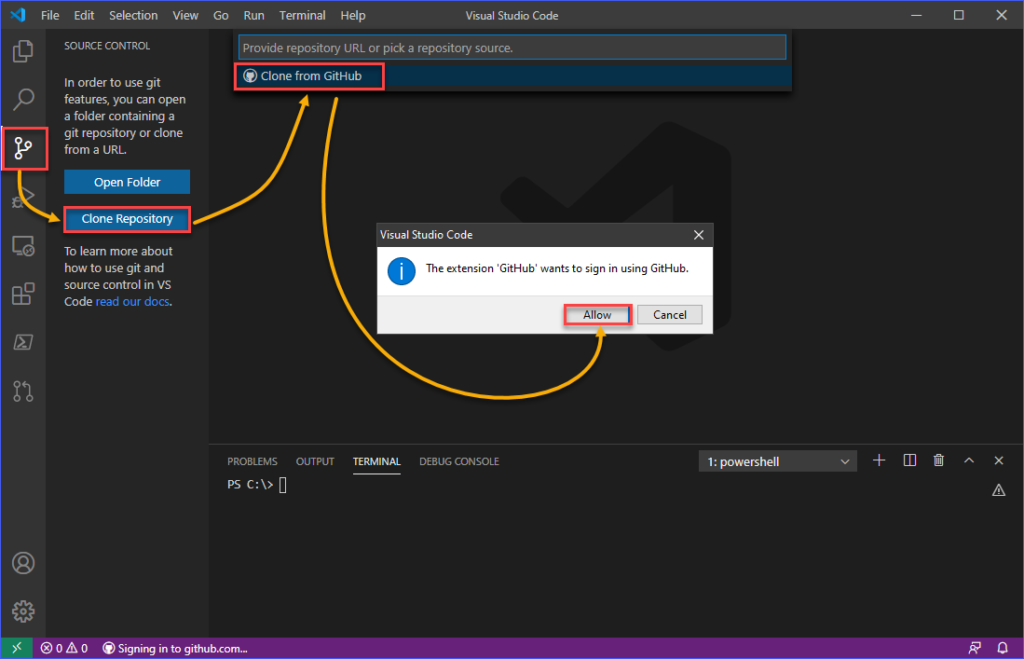Focus the repository URL input field
The height and width of the screenshot is (659, 1024).
pyautogui.click(x=512, y=48)
